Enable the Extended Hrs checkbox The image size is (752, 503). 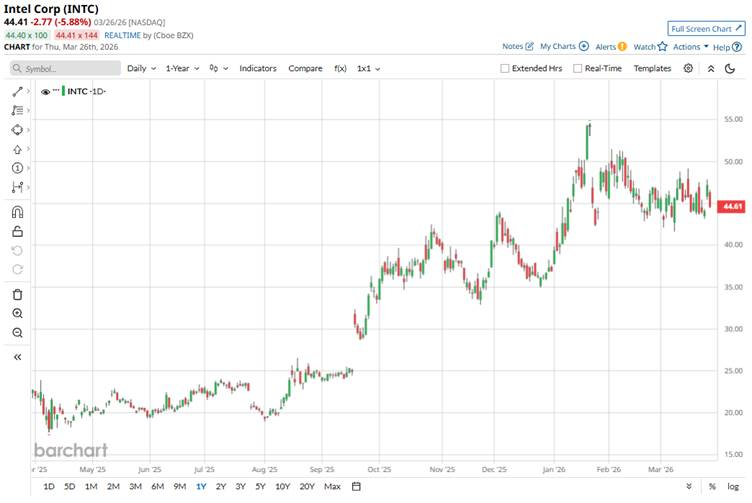click(505, 68)
